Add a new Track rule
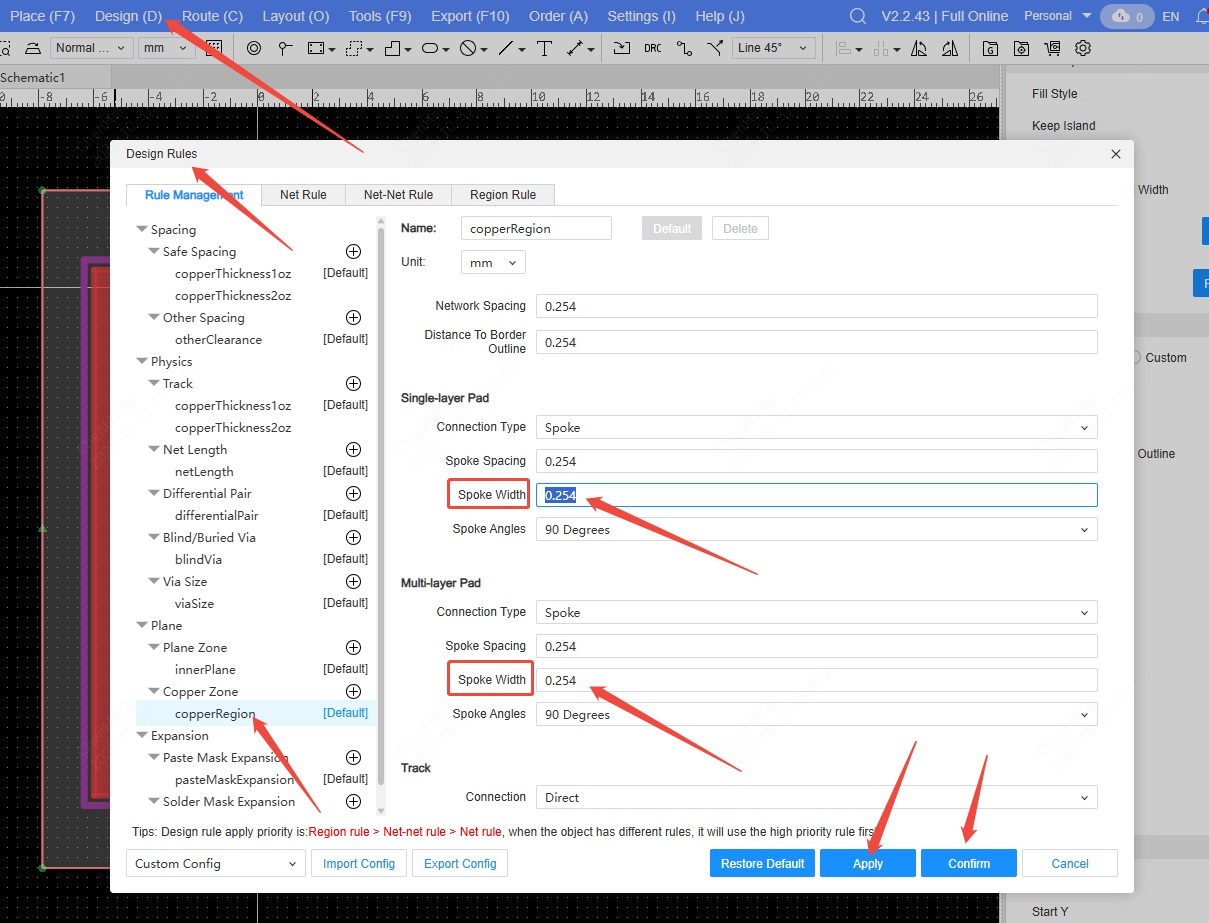This screenshot has width=1209, height=923. 353,384
